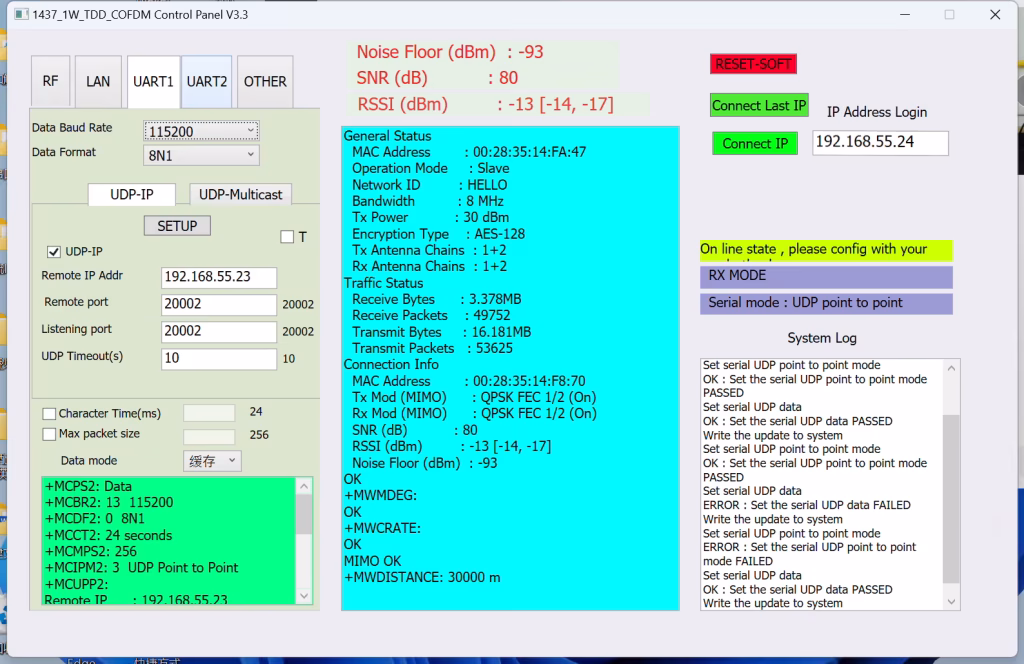1024x664 pixels.
Task: Switch to the OTHER tab
Action: click(264, 82)
